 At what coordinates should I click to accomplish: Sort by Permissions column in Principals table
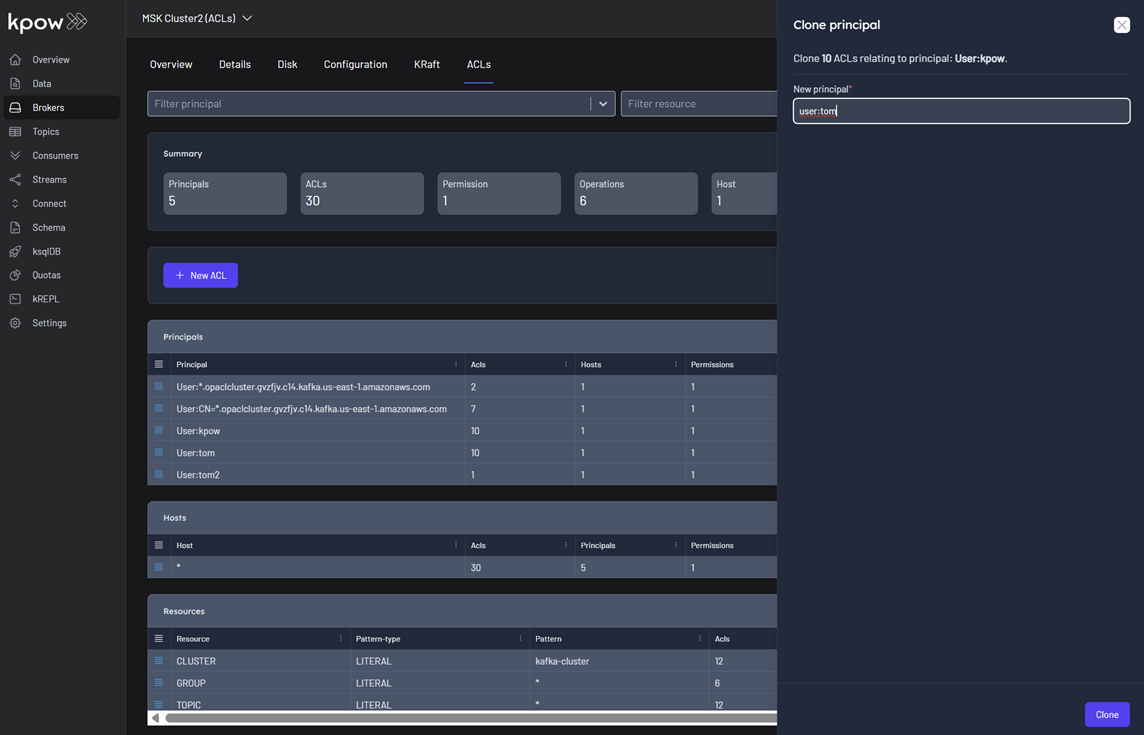coord(712,364)
